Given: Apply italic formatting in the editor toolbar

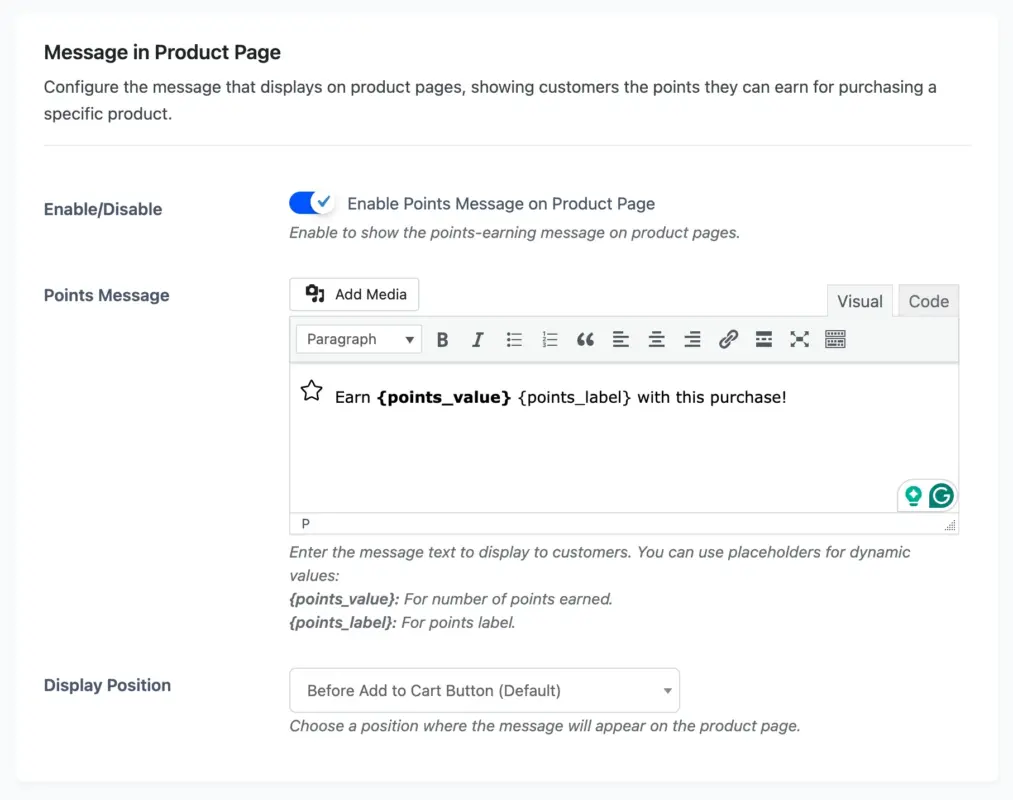Looking at the screenshot, I should pyautogui.click(x=477, y=339).
